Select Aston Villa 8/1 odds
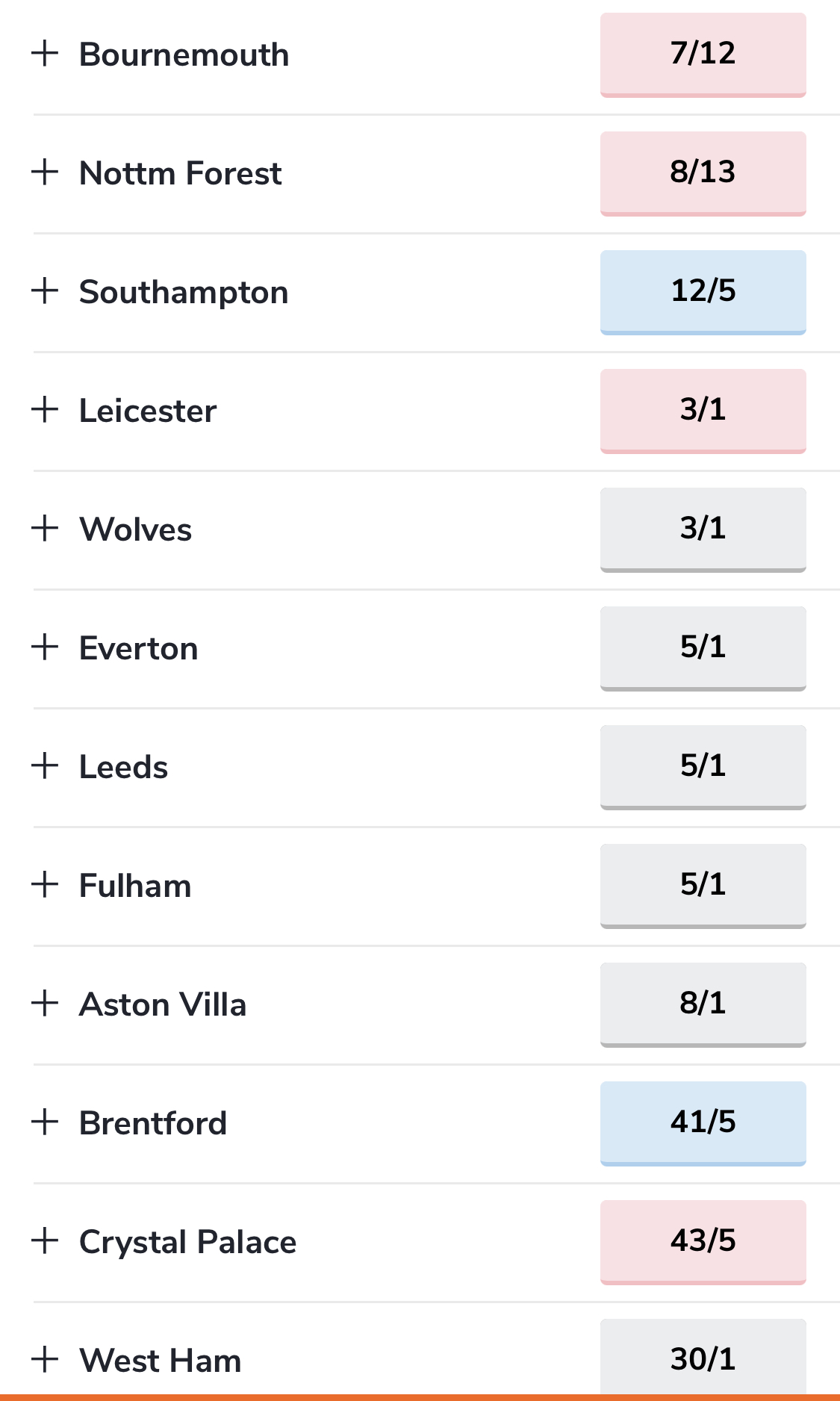840x1401 pixels. 703,1005
